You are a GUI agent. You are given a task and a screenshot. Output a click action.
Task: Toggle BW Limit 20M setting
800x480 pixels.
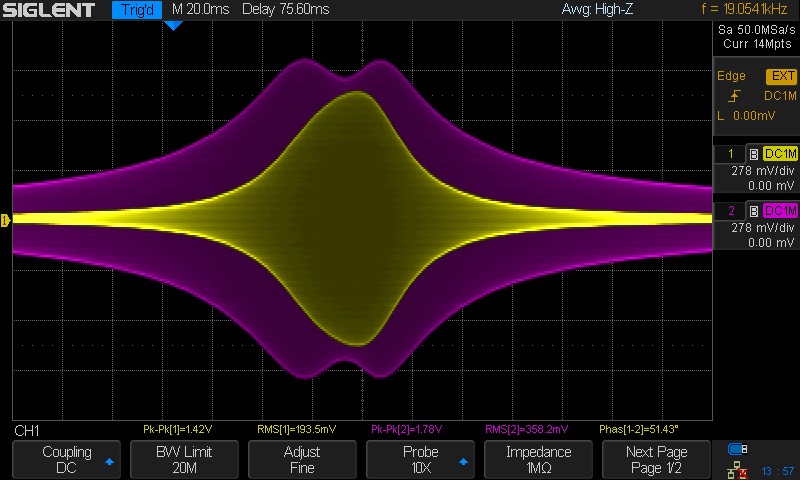click(184, 460)
